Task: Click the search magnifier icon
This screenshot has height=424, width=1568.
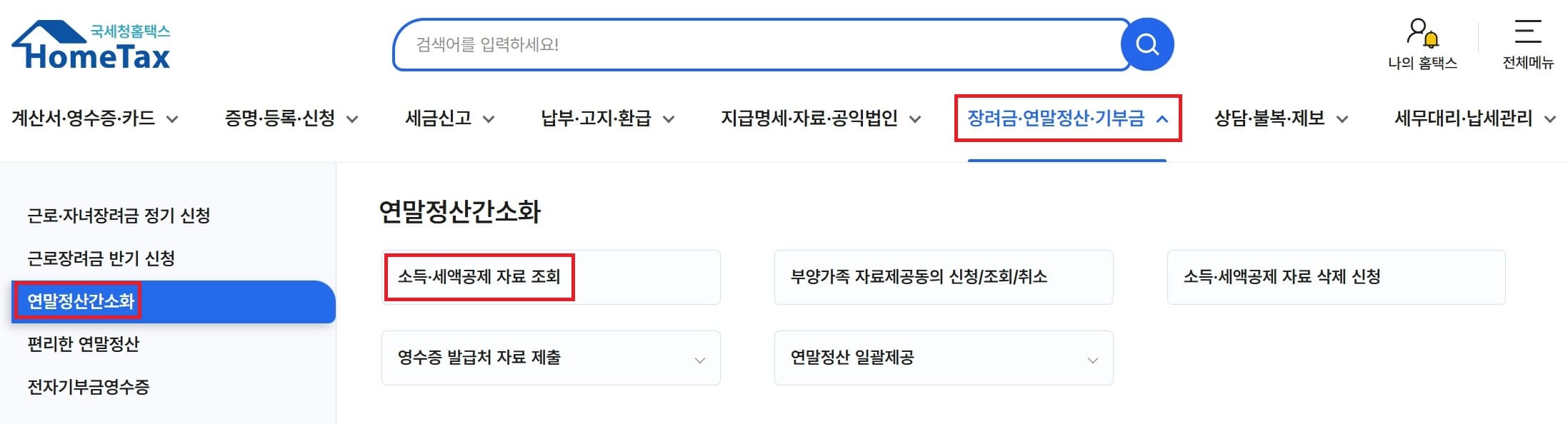Action: pyautogui.click(x=1147, y=44)
